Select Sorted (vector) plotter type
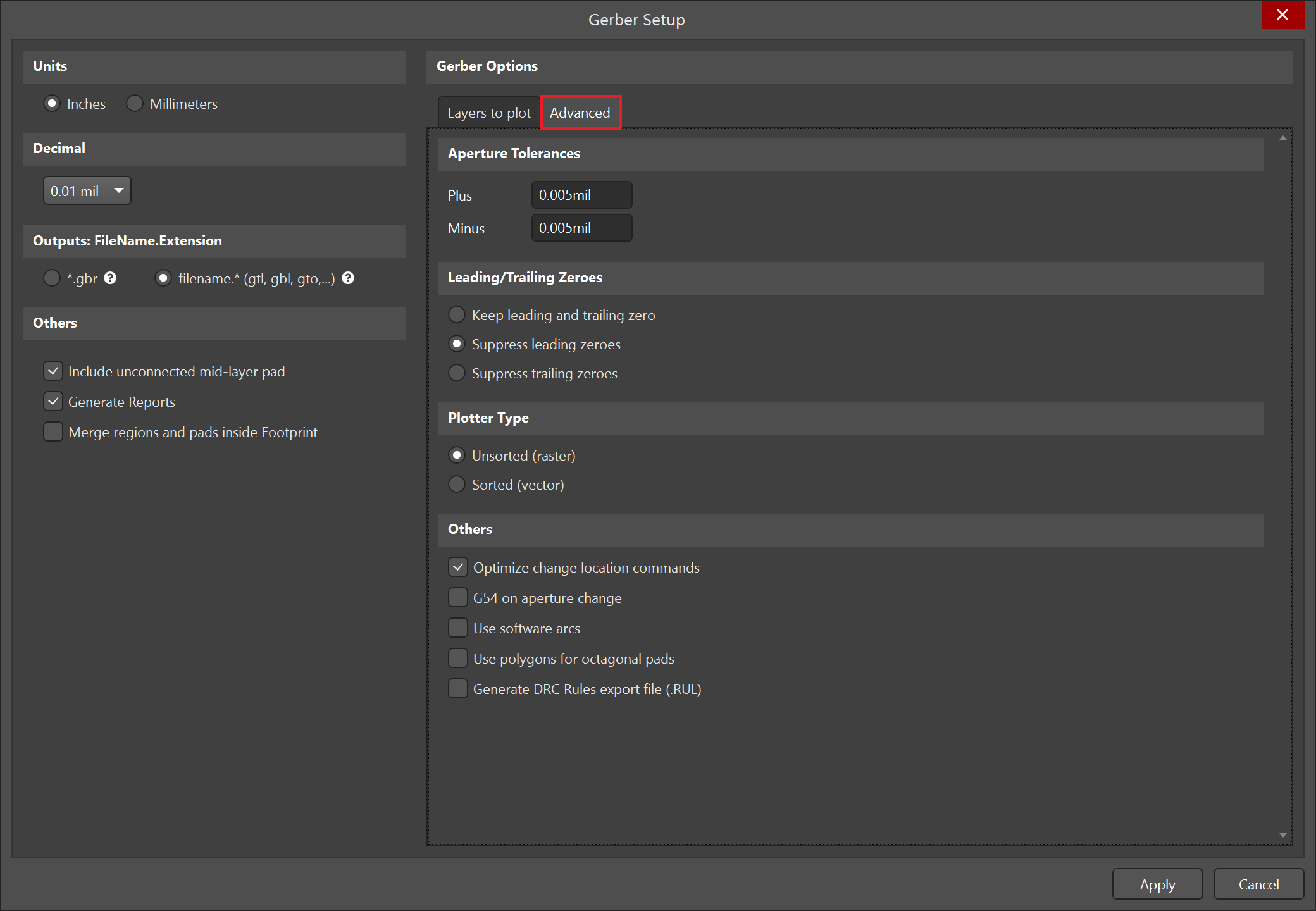Screen dimensions: 1316x911 pyautogui.click(x=457, y=485)
